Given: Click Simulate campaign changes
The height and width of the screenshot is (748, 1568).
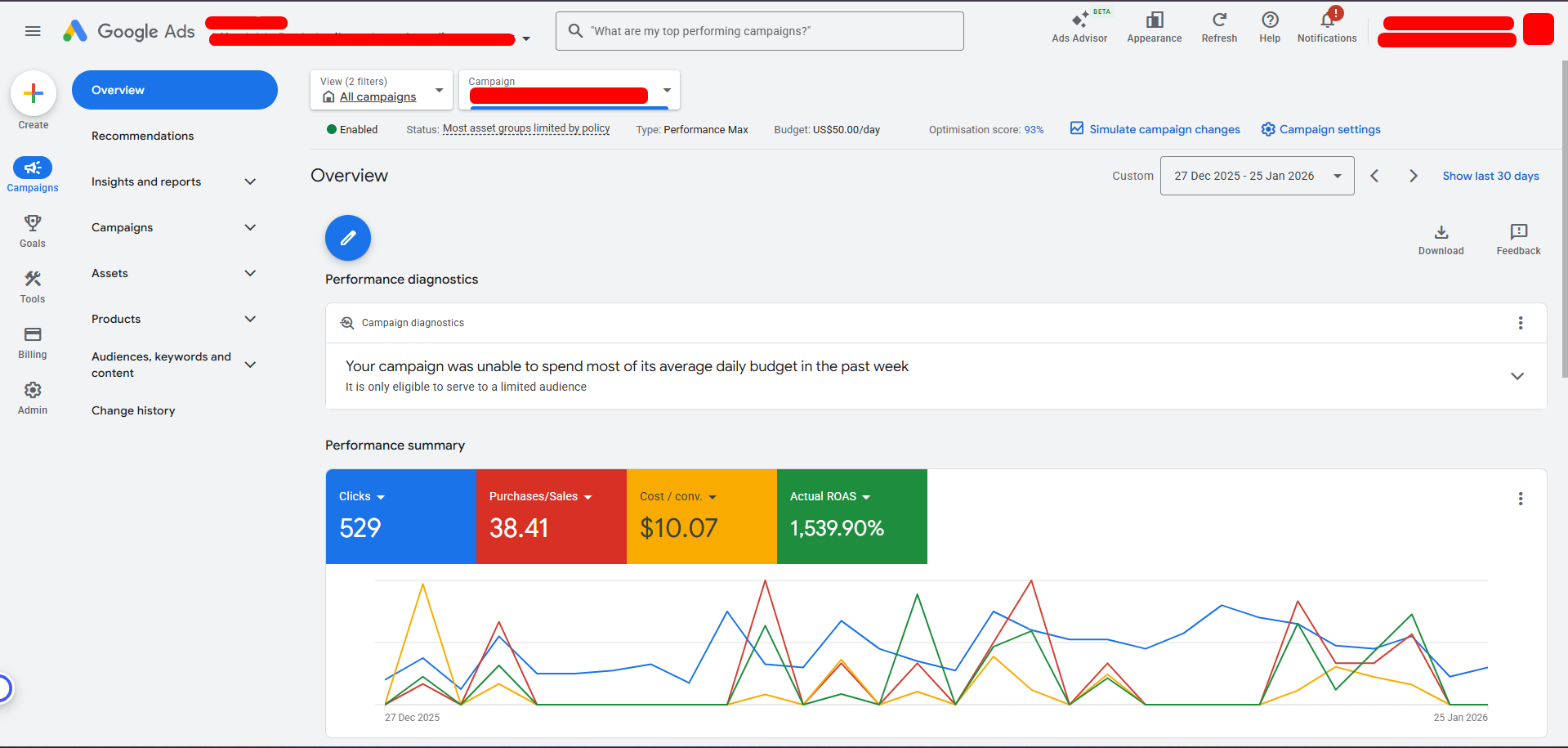Looking at the screenshot, I should click(1155, 129).
